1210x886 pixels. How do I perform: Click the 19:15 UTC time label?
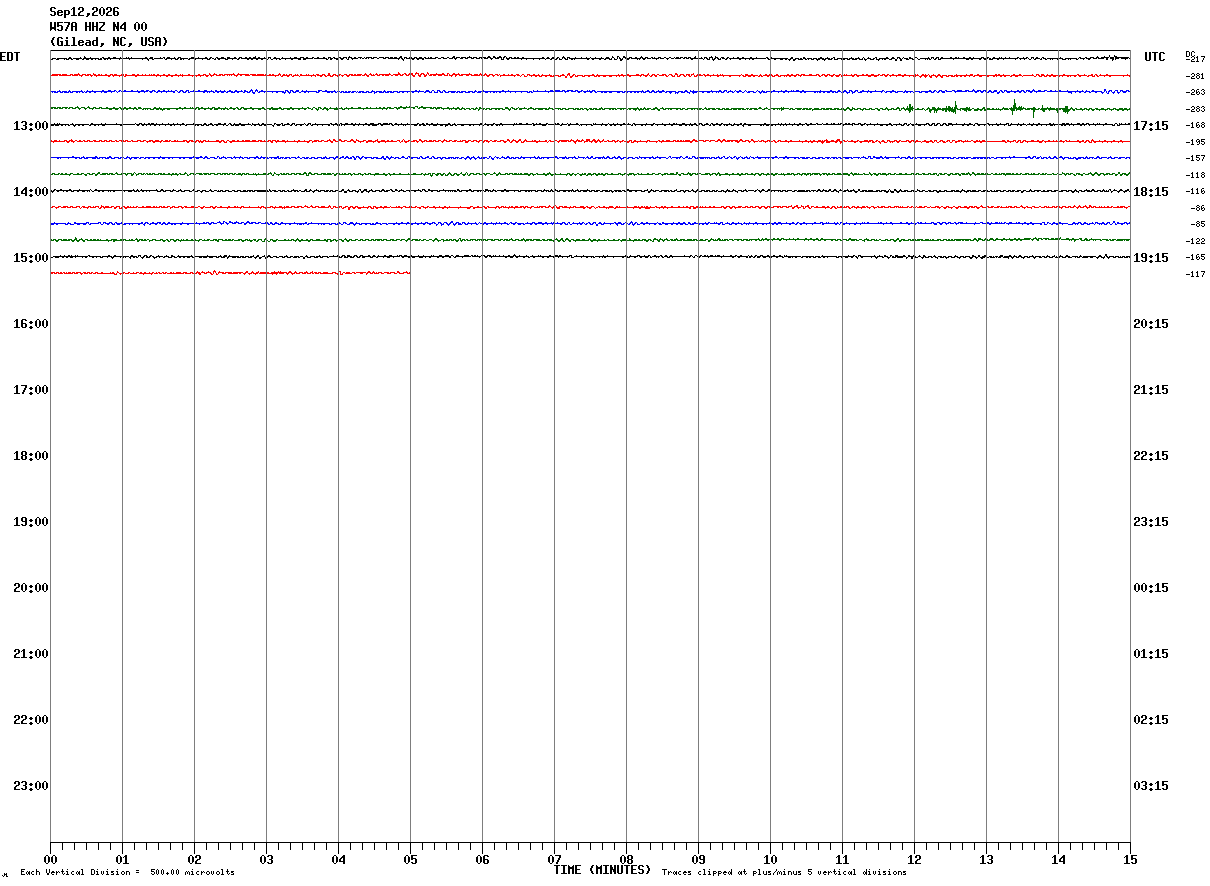click(x=1152, y=258)
